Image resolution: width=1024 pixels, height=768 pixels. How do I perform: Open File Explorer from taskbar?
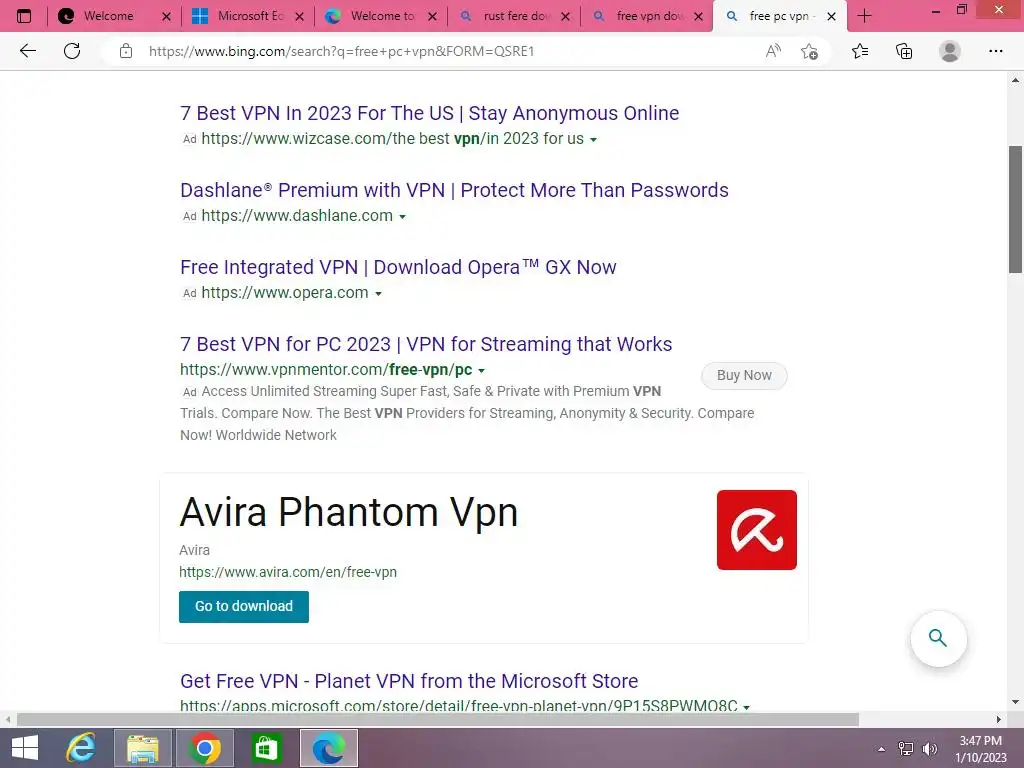point(143,748)
